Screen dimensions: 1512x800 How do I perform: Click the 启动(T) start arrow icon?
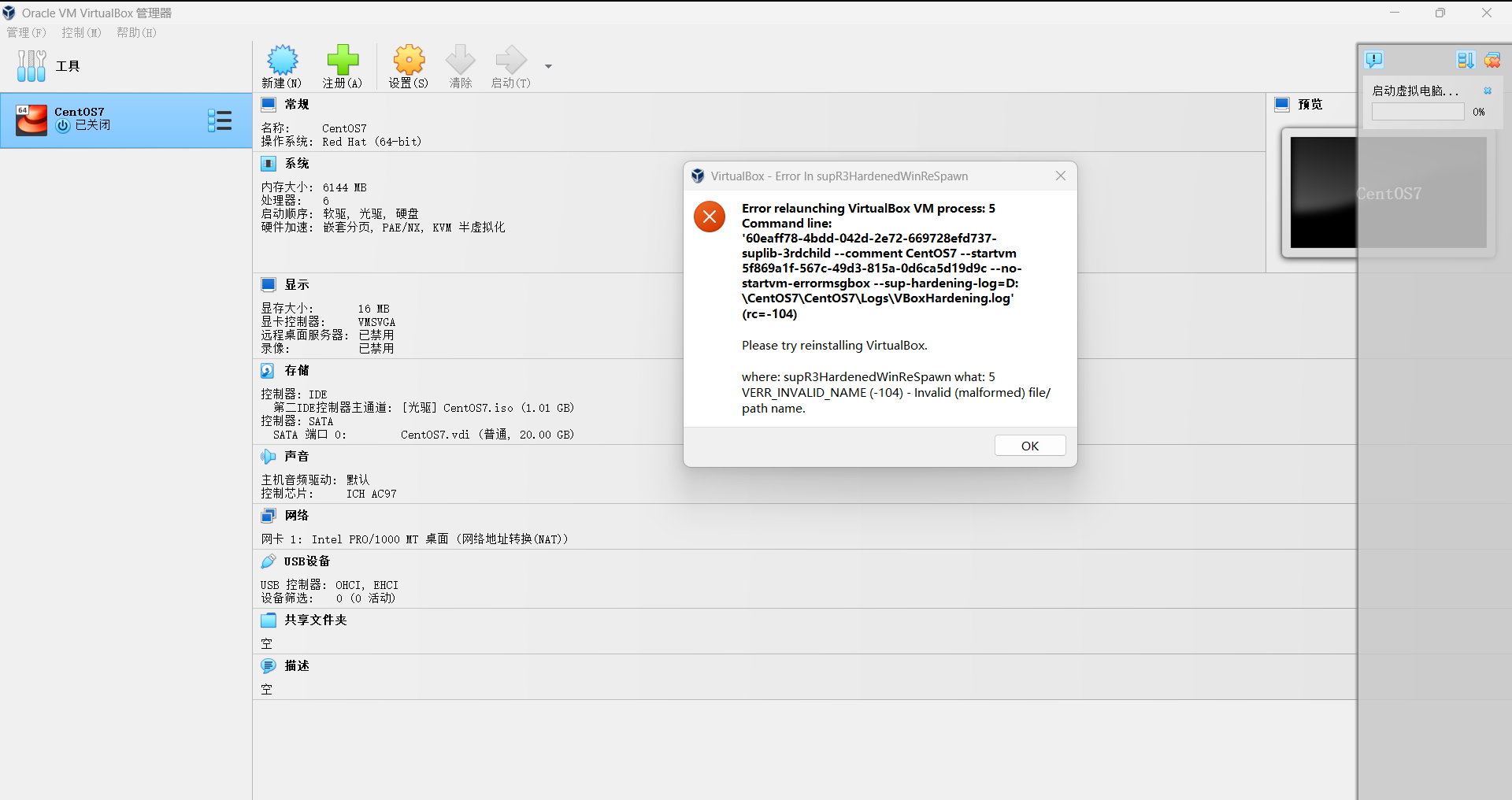point(511,60)
